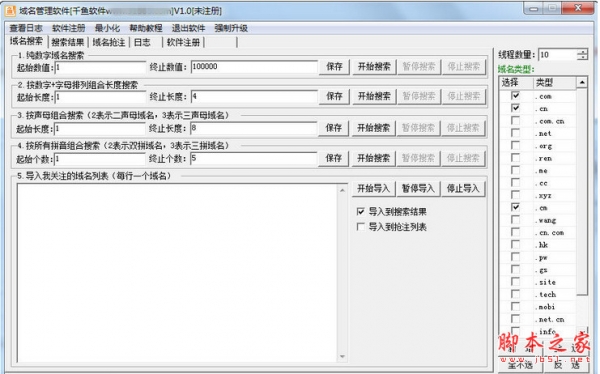The height and width of the screenshot is (374, 600).
Task: Click the 终止个数 field showing 5
Action: point(253,158)
